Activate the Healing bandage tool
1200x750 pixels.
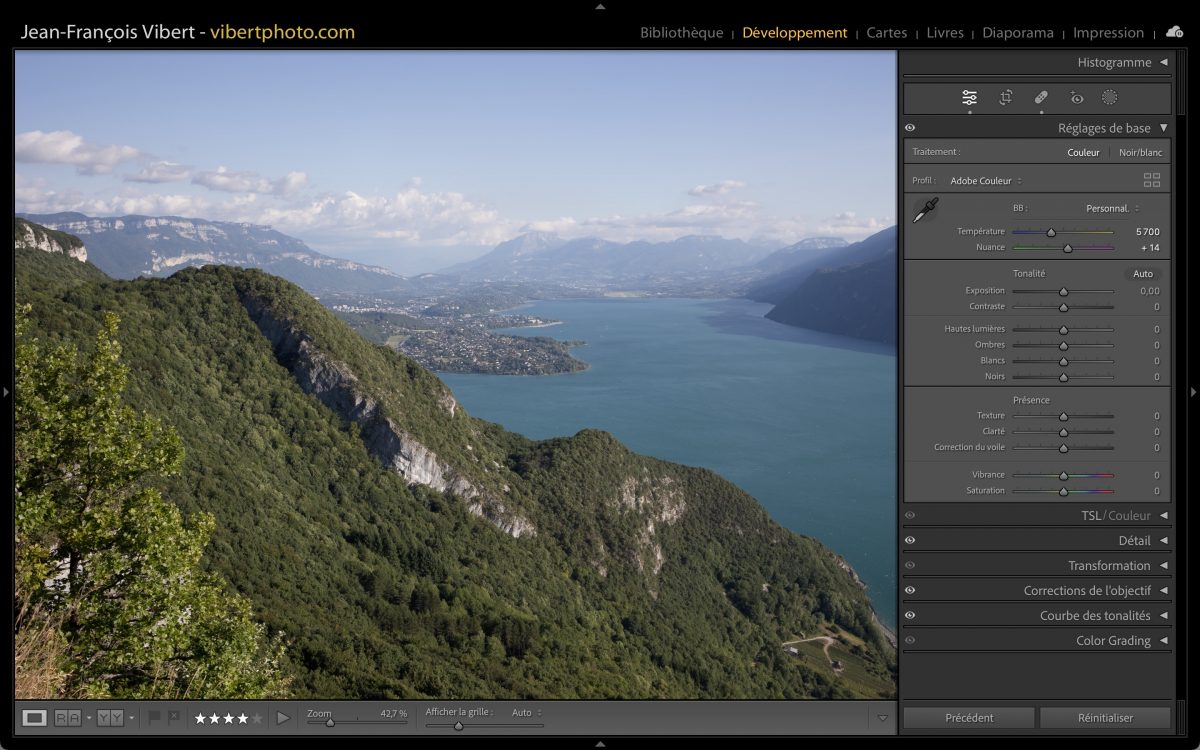pyautogui.click(x=1040, y=98)
